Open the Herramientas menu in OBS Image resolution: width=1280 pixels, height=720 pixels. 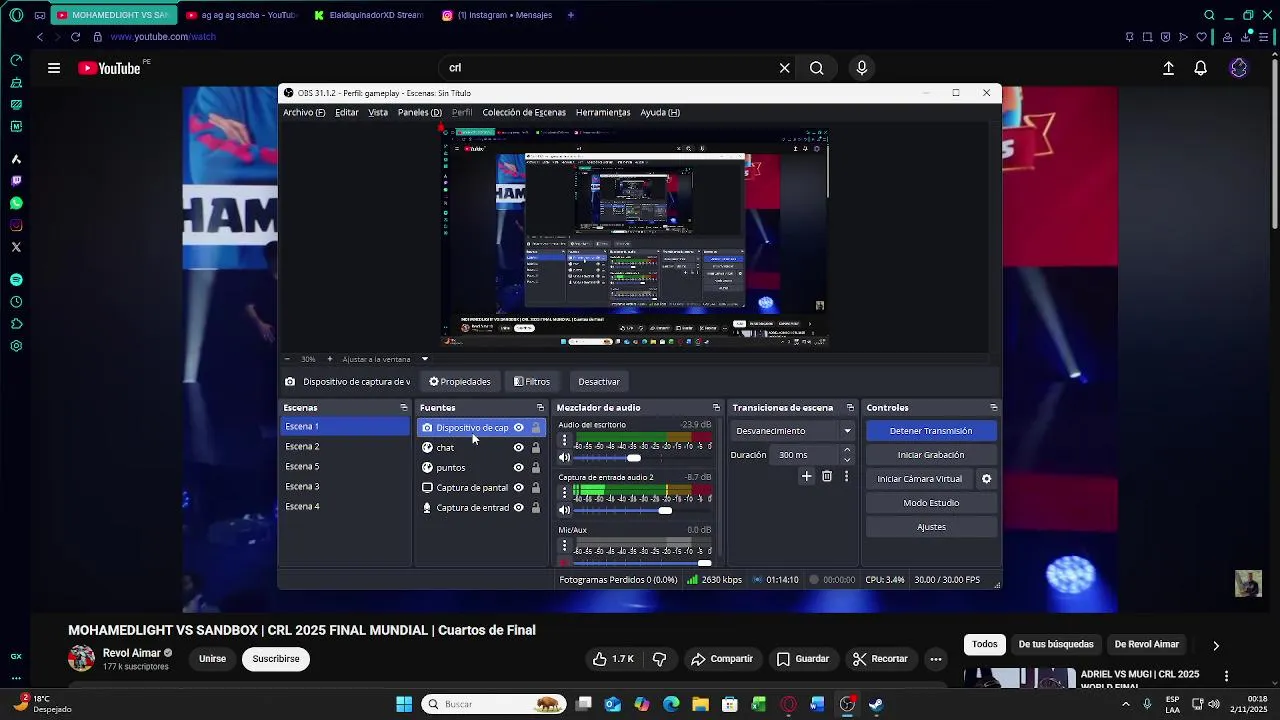coord(603,113)
